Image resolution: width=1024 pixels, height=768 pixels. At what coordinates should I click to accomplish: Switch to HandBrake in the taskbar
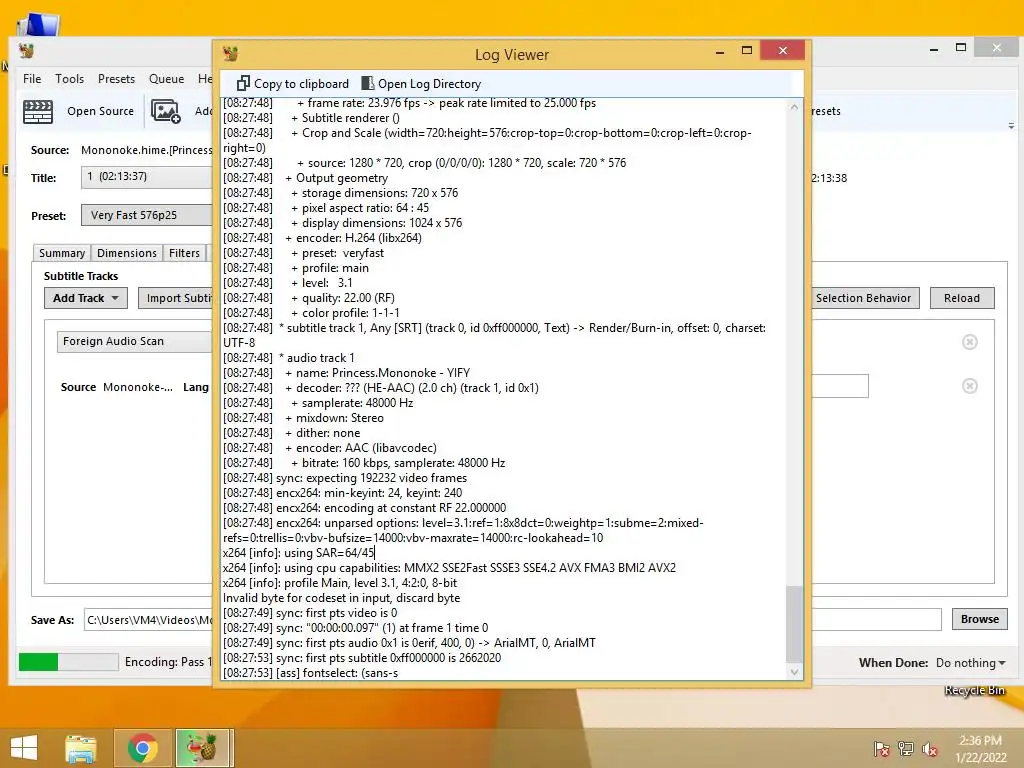tap(202, 748)
